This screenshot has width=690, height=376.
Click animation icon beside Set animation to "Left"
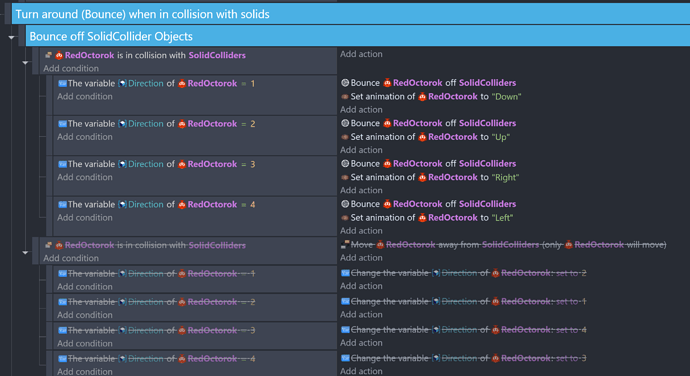point(345,217)
